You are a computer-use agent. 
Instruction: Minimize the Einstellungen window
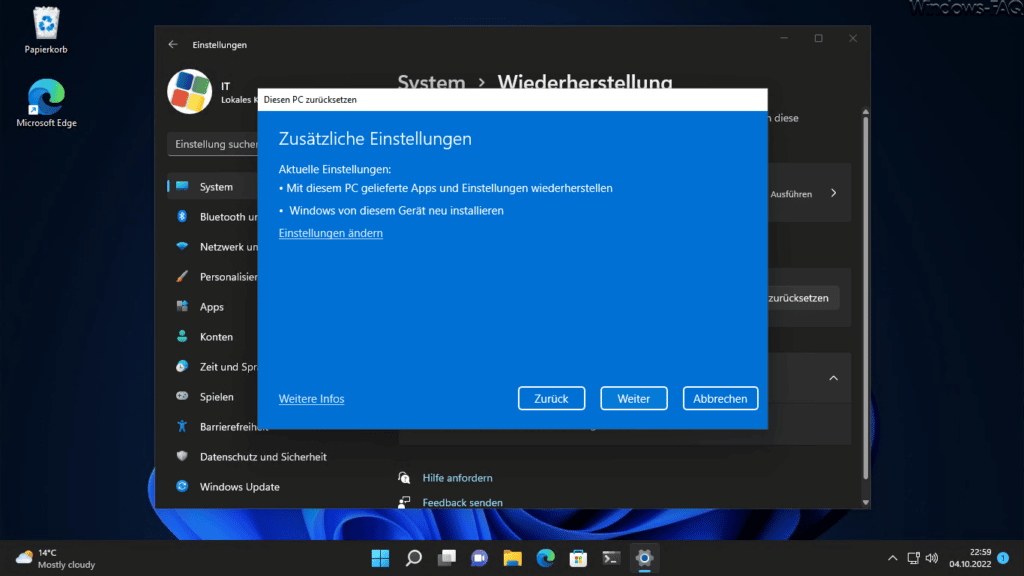784,39
